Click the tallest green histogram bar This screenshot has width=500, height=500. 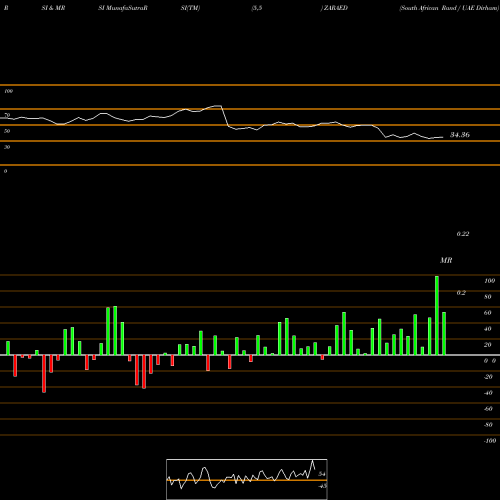[x=437, y=315]
